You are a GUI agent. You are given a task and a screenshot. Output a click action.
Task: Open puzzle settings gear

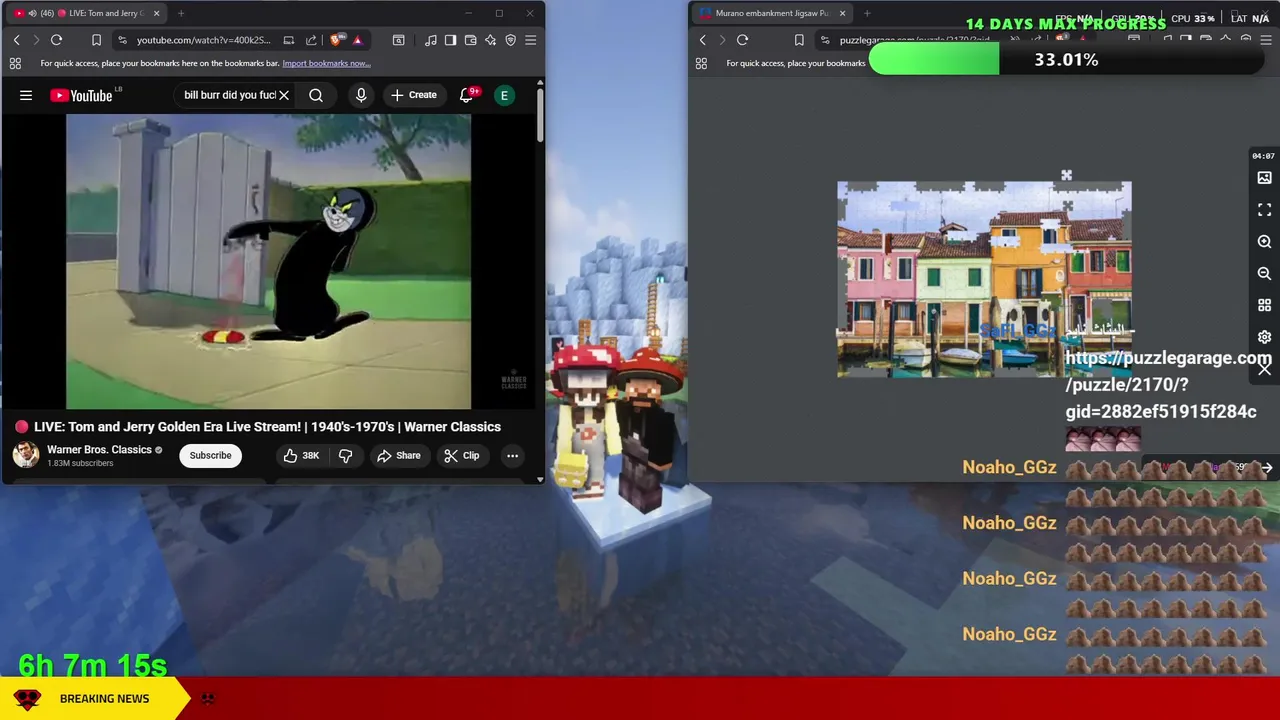coord(1264,337)
